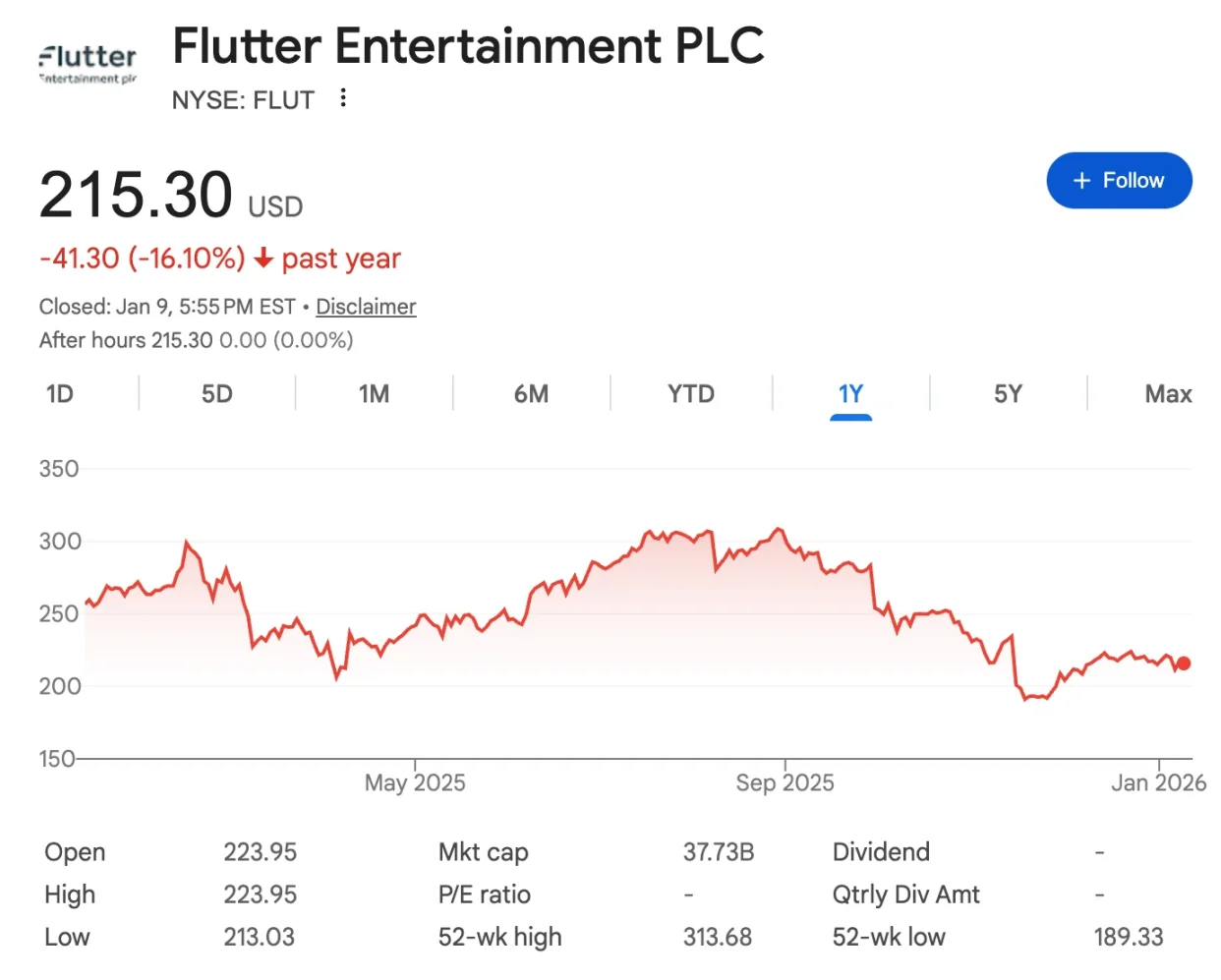The height and width of the screenshot is (980, 1221).
Task: Click the P/E ratio label
Action: 485,894
